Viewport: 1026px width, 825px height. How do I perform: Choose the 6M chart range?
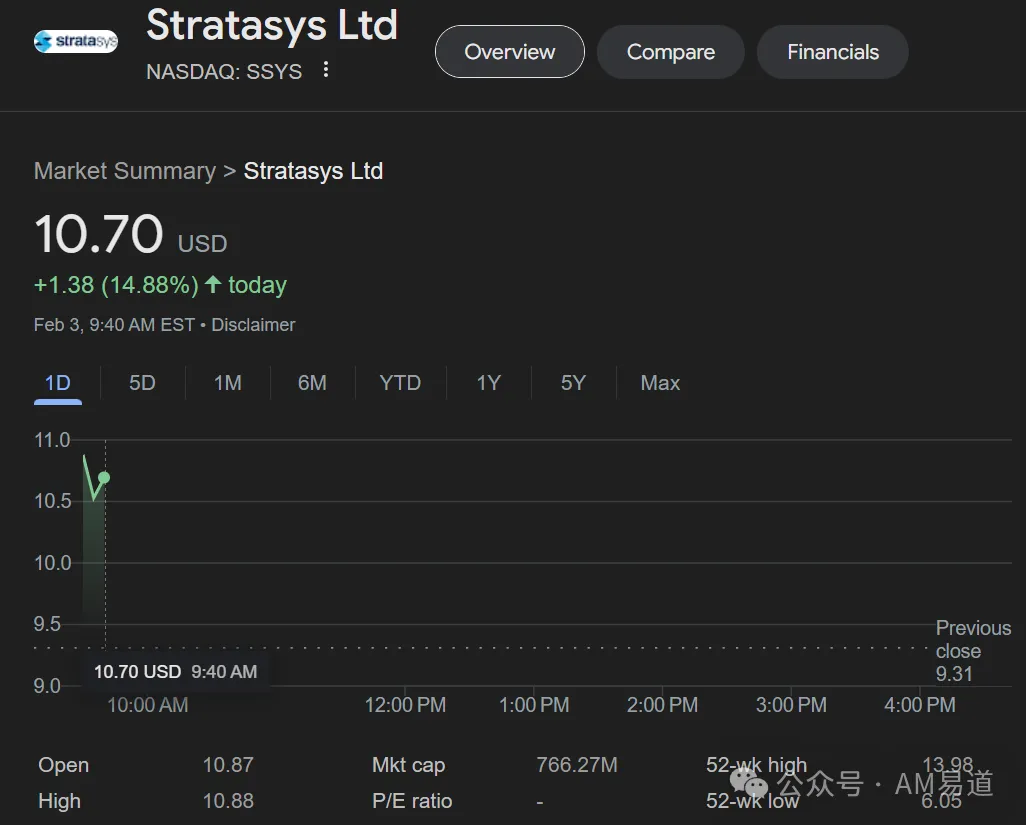[312, 383]
